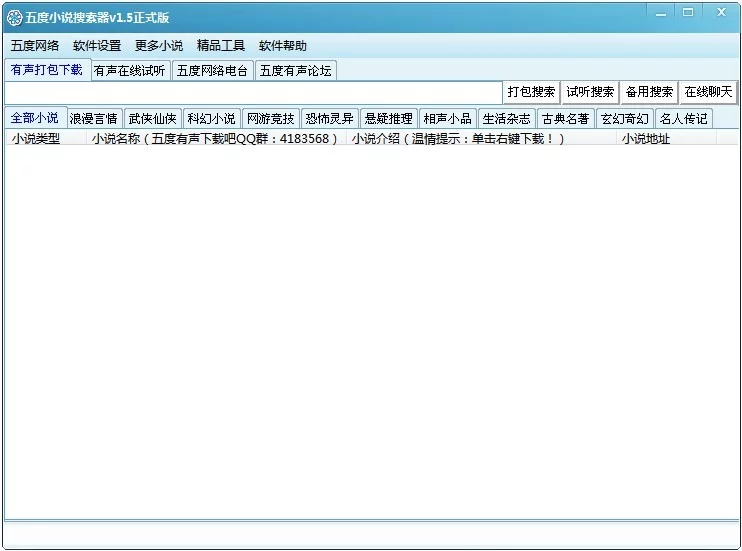The width and height of the screenshot is (742, 551).
Task: Open the 精品工具 menu
Action: pos(221,45)
